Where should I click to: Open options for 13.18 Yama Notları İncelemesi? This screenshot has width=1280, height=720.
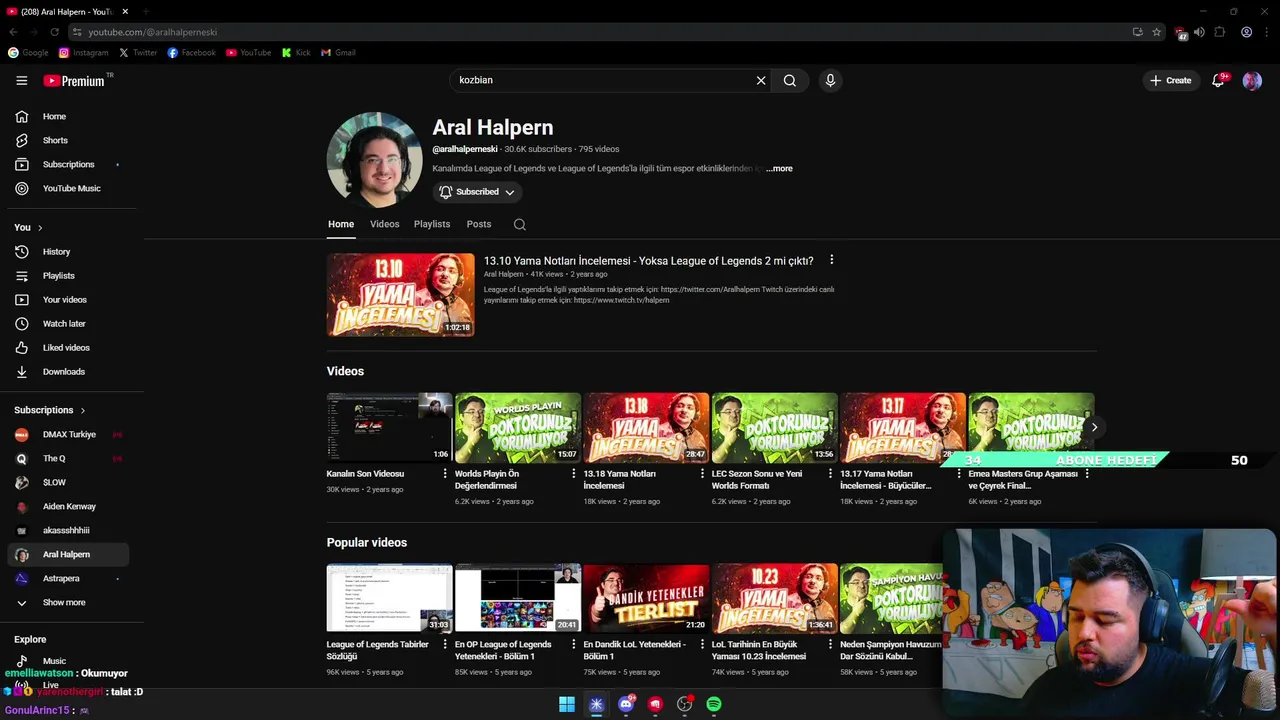tap(703, 474)
